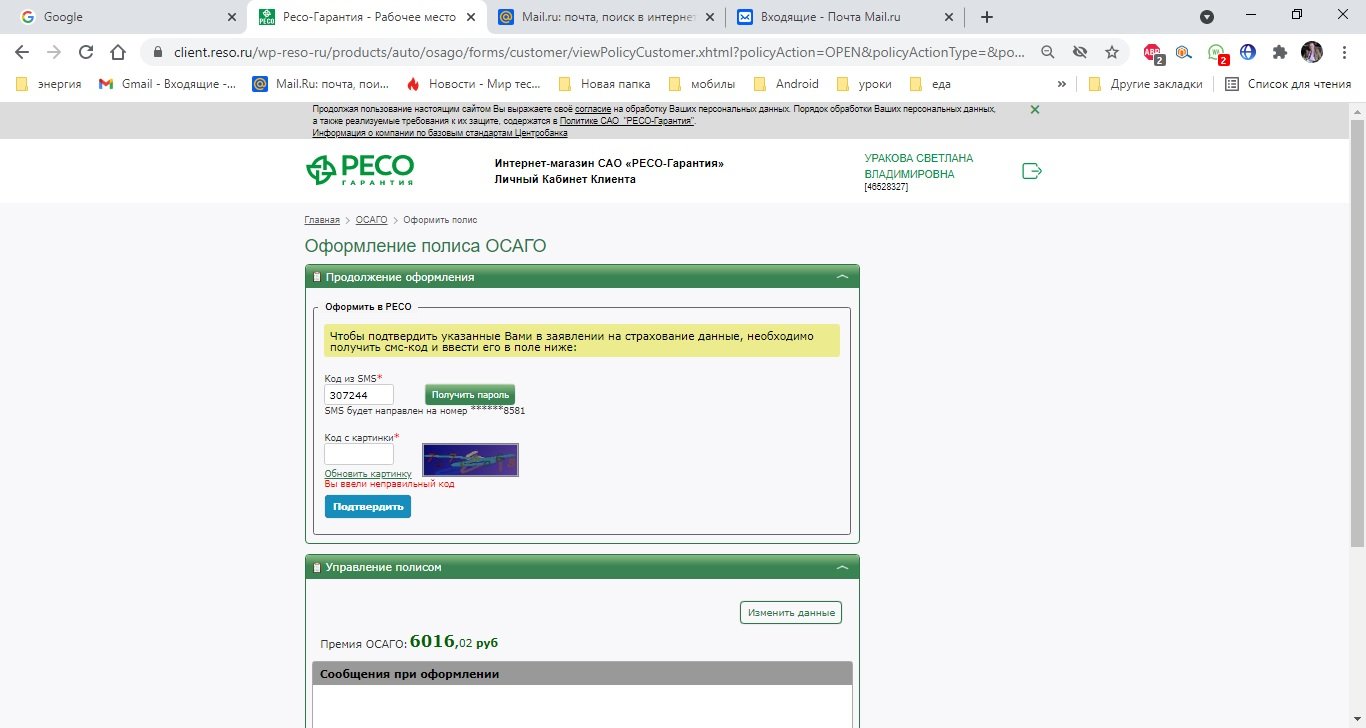This screenshot has height=728, width=1366.
Task: Click the ОСАГО breadcrumb
Action: [371, 220]
